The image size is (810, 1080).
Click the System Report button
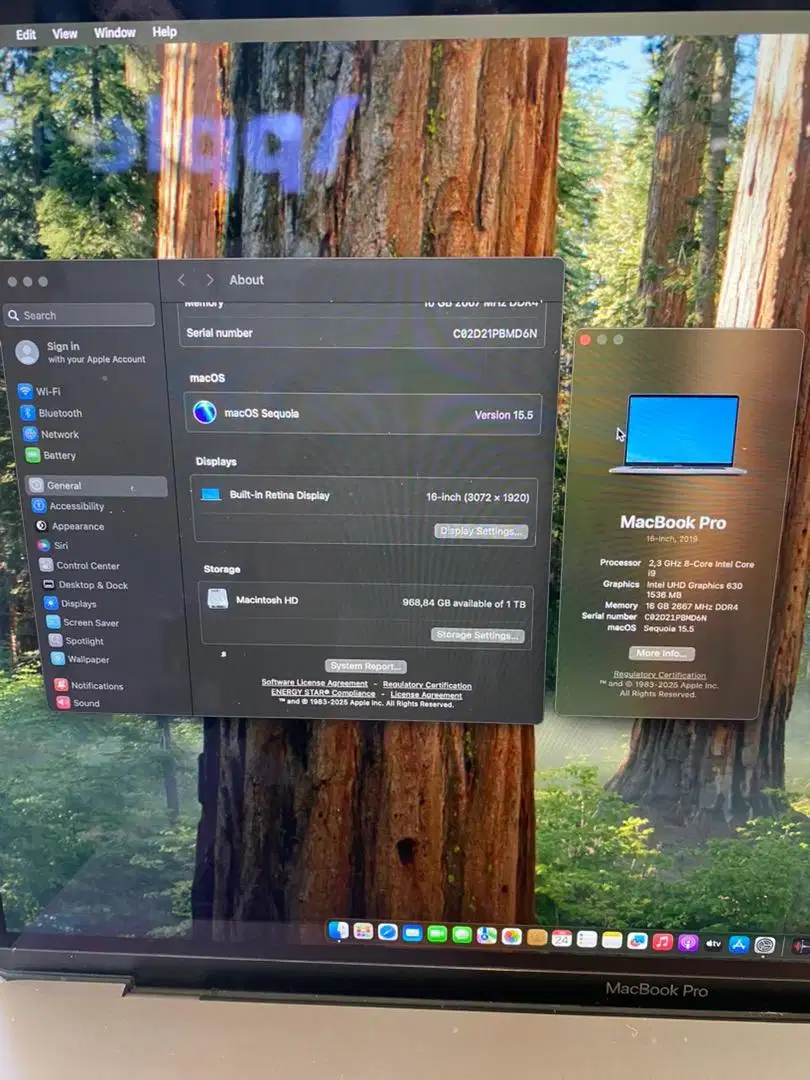coord(366,666)
